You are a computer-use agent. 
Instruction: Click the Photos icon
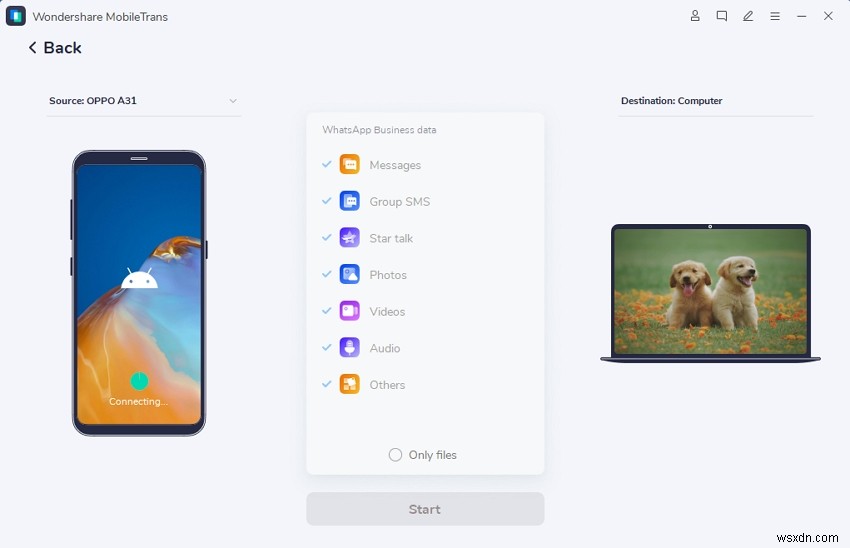(x=350, y=274)
